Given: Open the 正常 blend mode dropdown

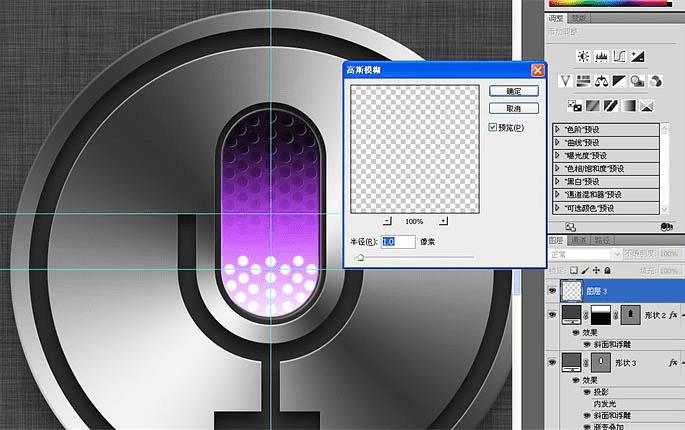Looking at the screenshot, I should [585, 254].
